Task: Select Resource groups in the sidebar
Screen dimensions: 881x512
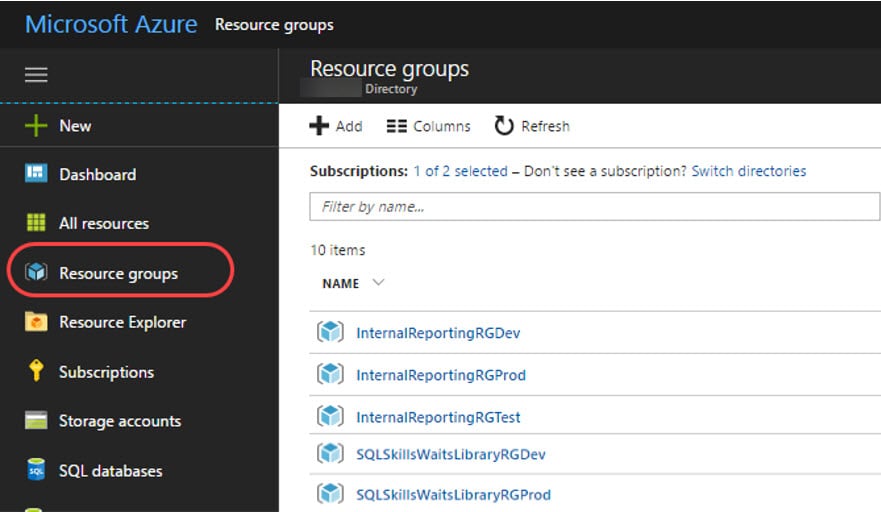Action: click(119, 273)
